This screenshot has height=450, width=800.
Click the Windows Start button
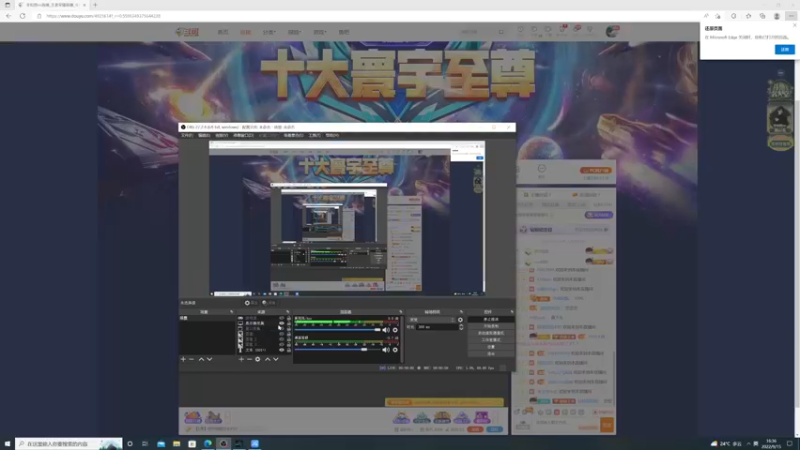7,444
